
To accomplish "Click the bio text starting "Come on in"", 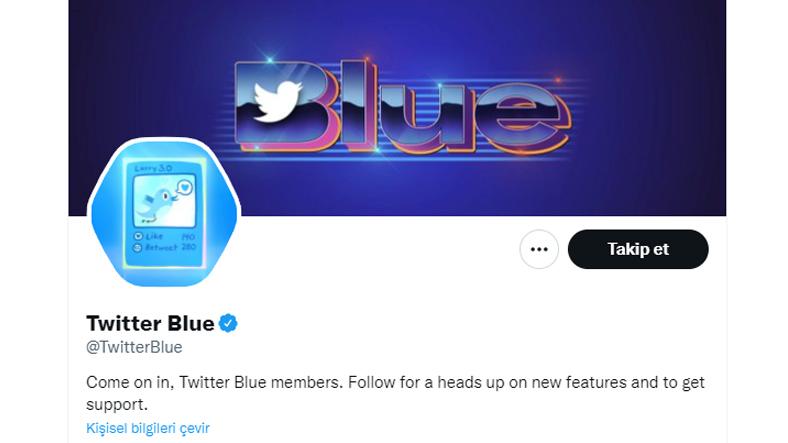I will pos(395,393).
